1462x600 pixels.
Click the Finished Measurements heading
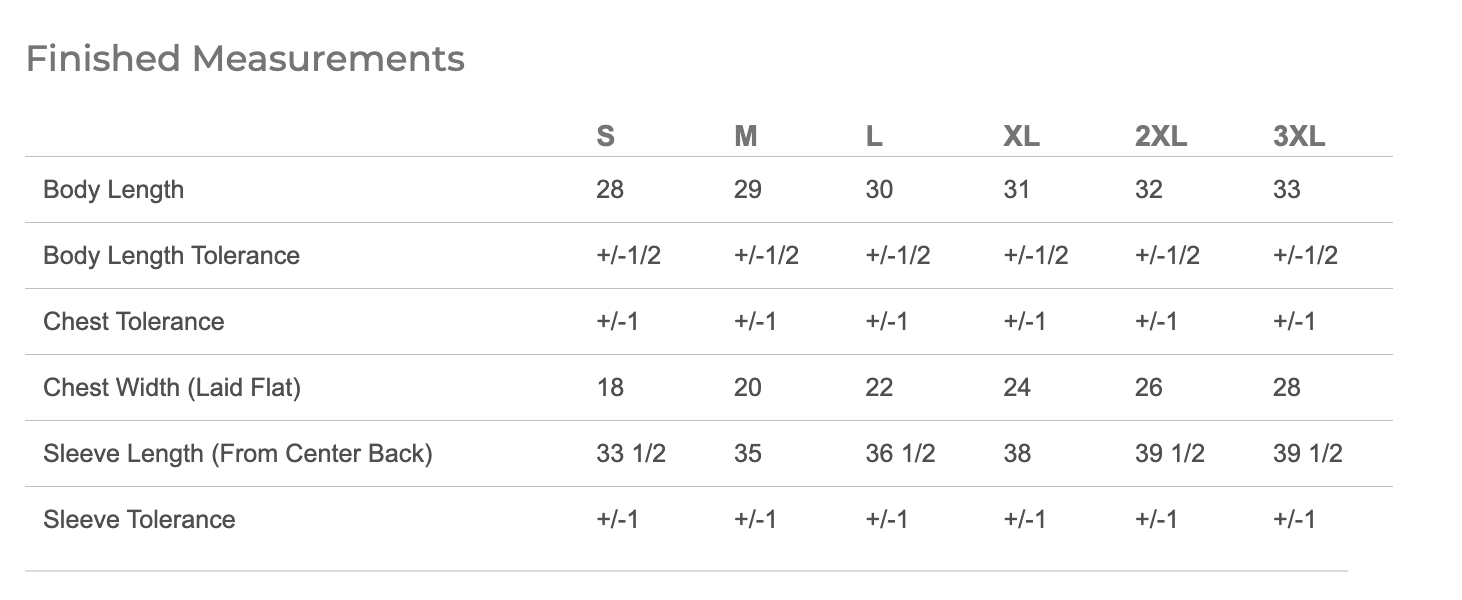click(x=245, y=59)
